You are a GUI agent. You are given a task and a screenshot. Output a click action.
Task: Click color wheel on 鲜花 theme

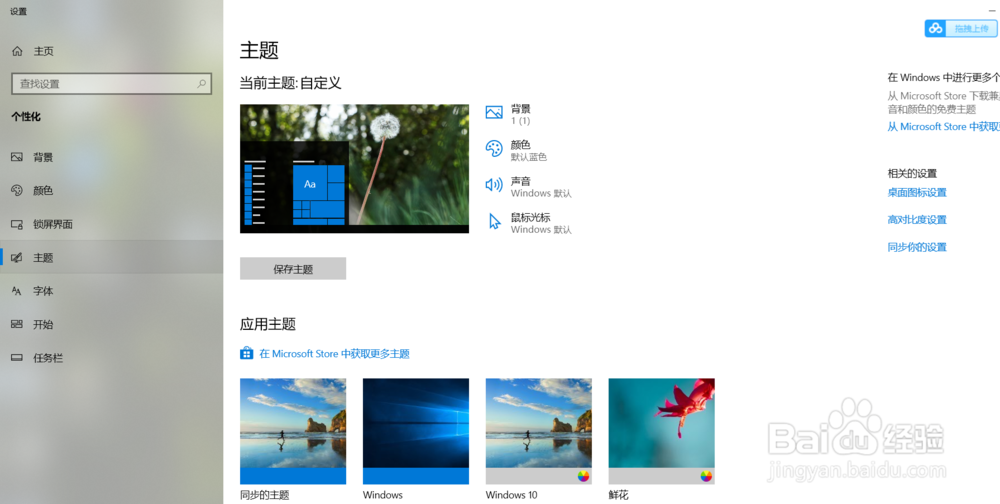tap(706, 476)
